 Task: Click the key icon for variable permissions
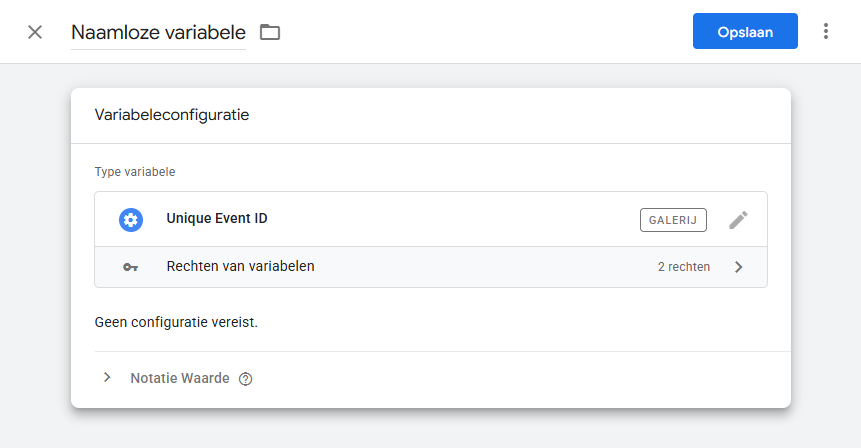(x=131, y=267)
